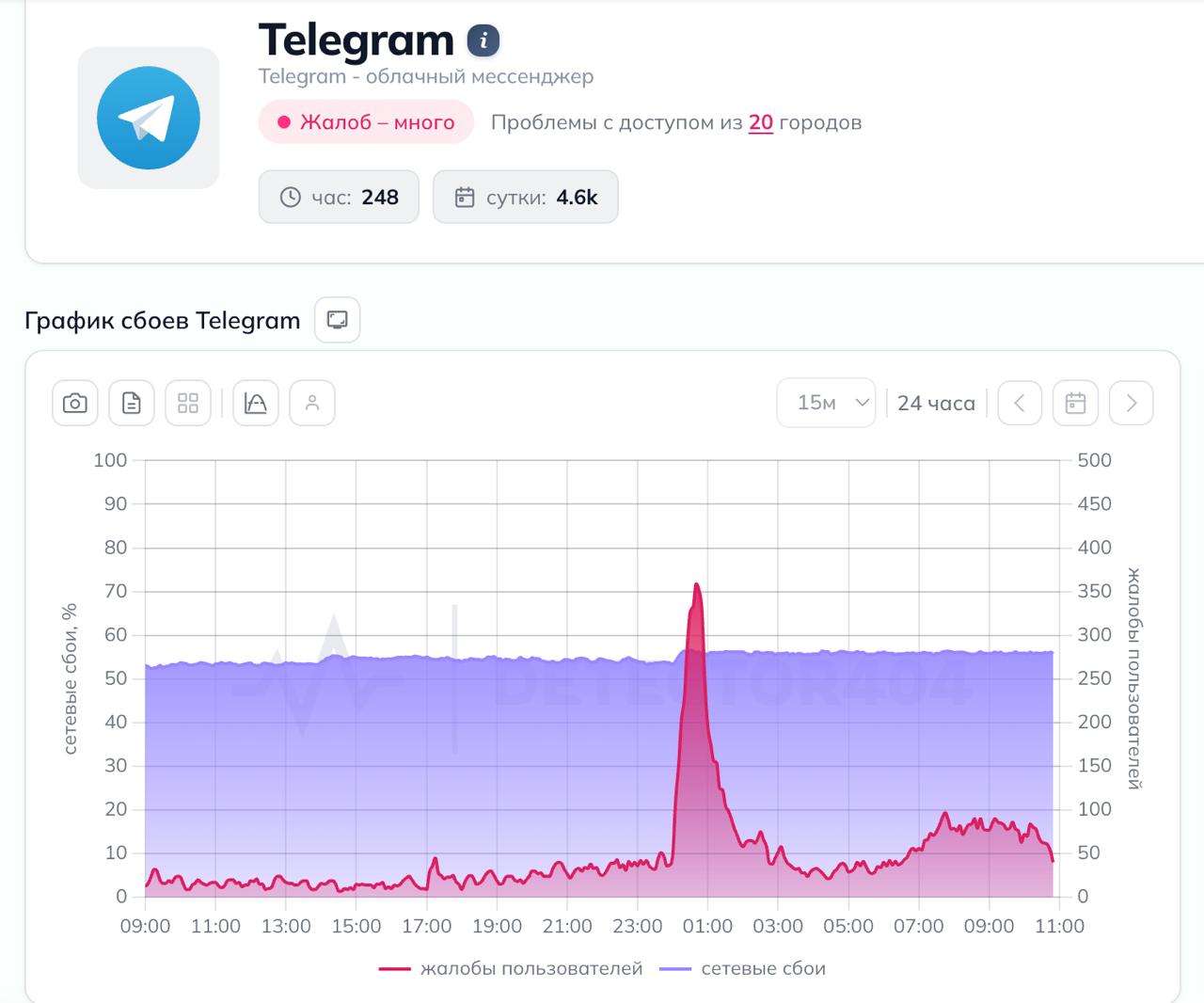This screenshot has height=1003, width=1204.
Task: Click the monitor icon near the chart heading
Action: click(337, 320)
